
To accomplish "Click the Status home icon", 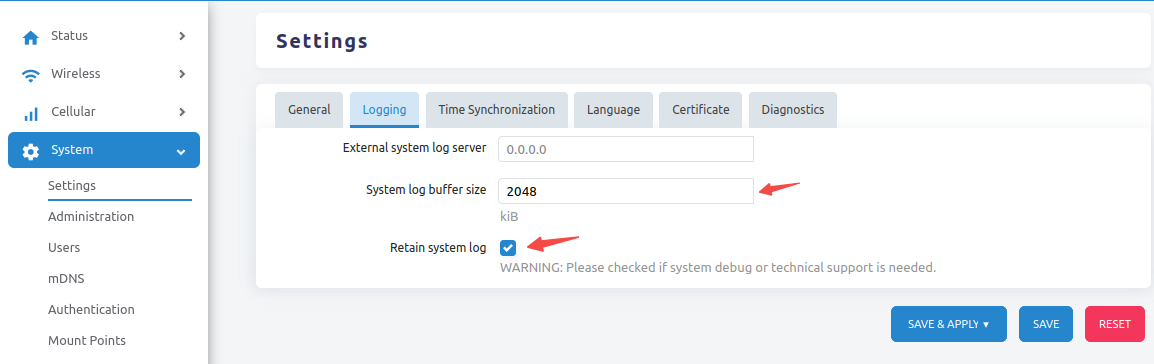I will [x=30, y=38].
